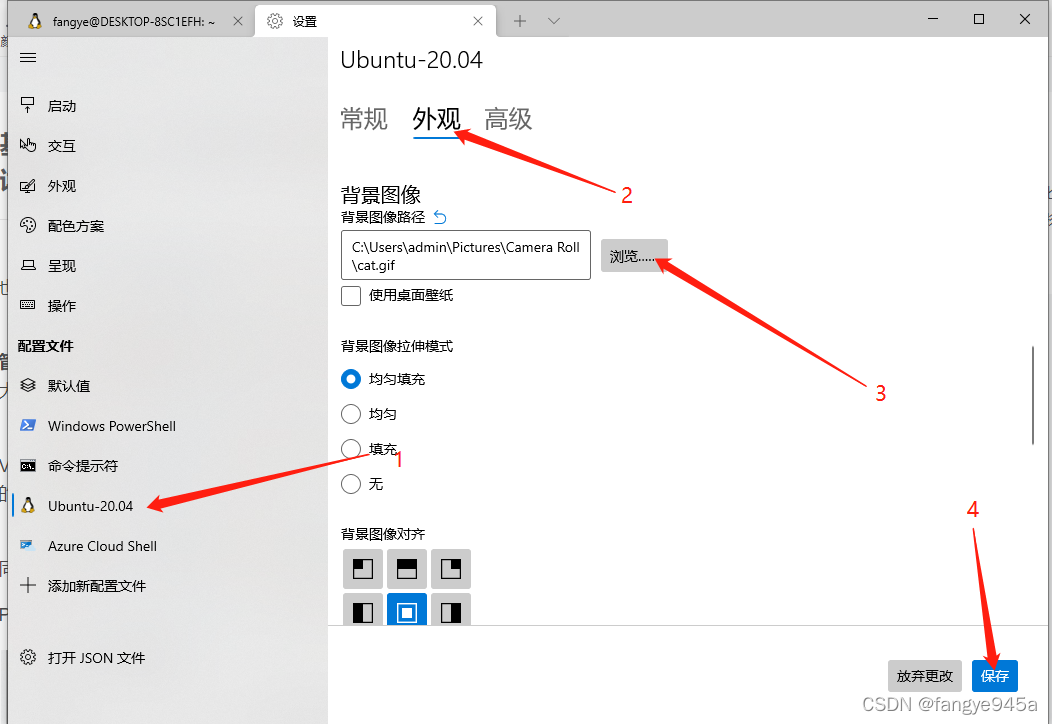Maximize the Windows Terminal window
Image resolution: width=1052 pixels, height=724 pixels.
979,19
